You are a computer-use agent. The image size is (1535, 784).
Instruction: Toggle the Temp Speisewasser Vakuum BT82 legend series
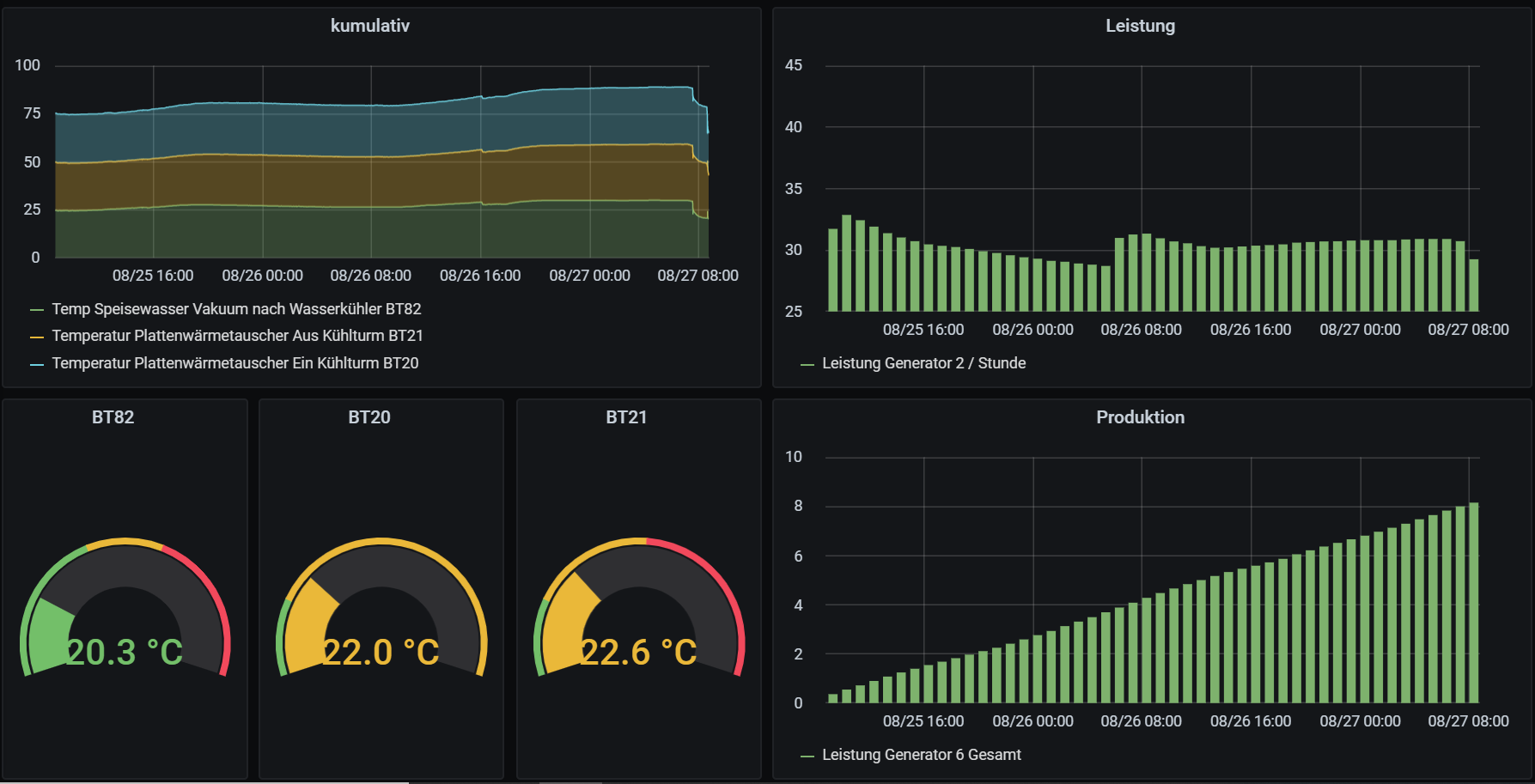tap(236, 308)
